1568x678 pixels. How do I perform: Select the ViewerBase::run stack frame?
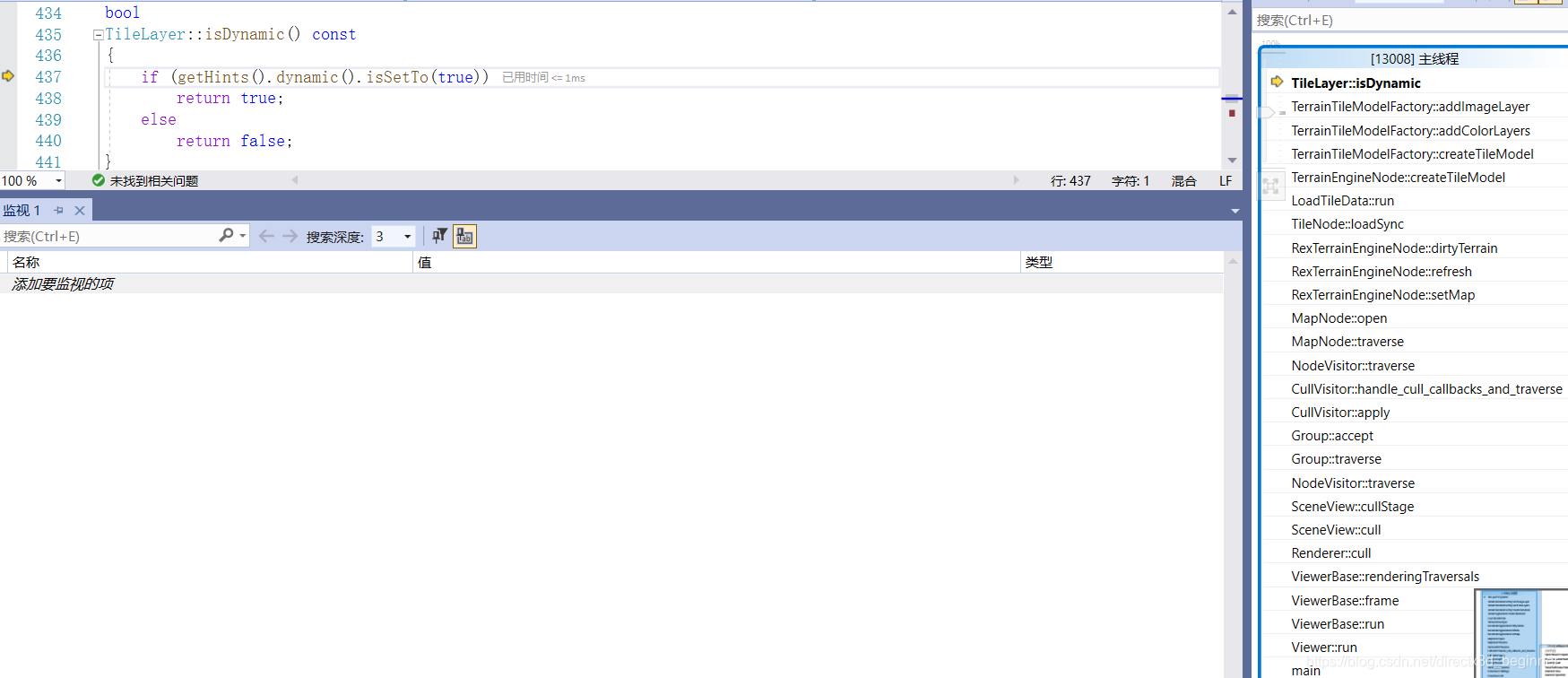(1338, 624)
